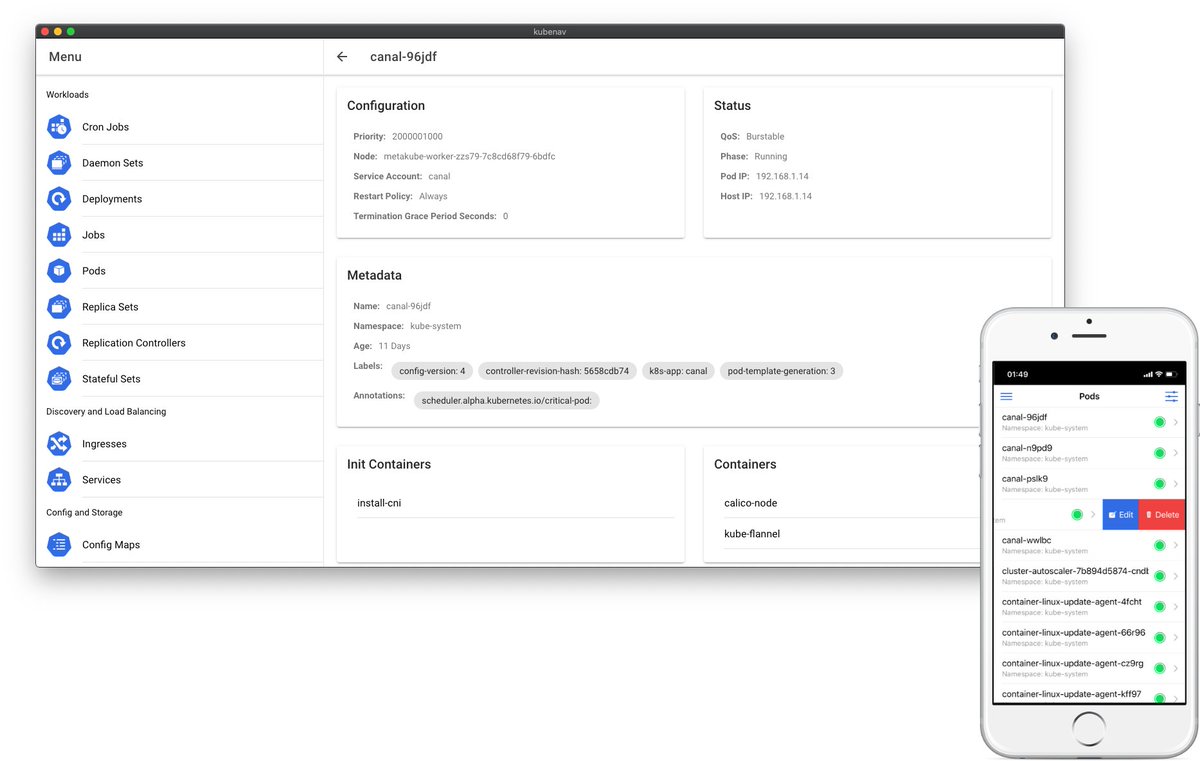Click Stateful Sets label in sidebar
The width and height of the screenshot is (1200, 761).
coord(111,379)
